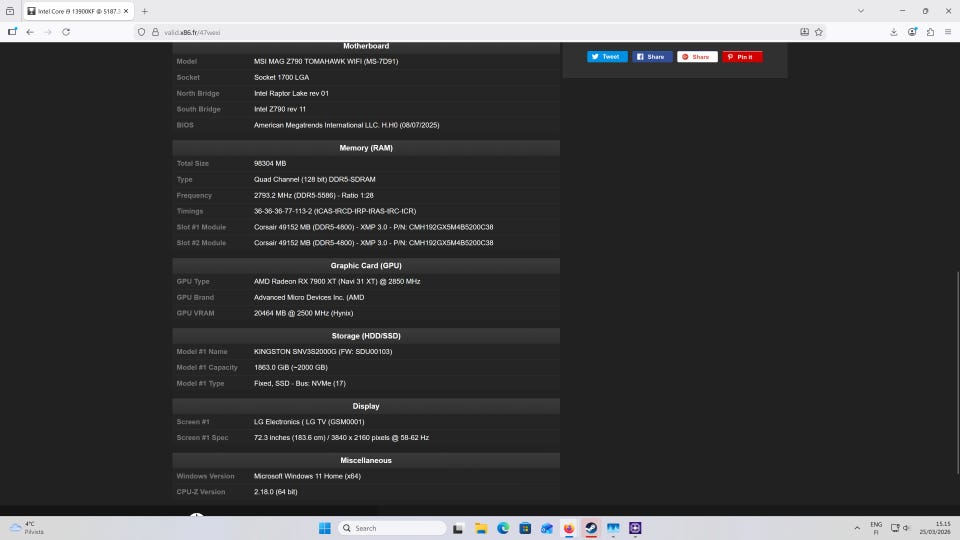Click Fixed, SSD - Bus: NVMe value
The width and height of the screenshot is (960, 540).
(300, 383)
